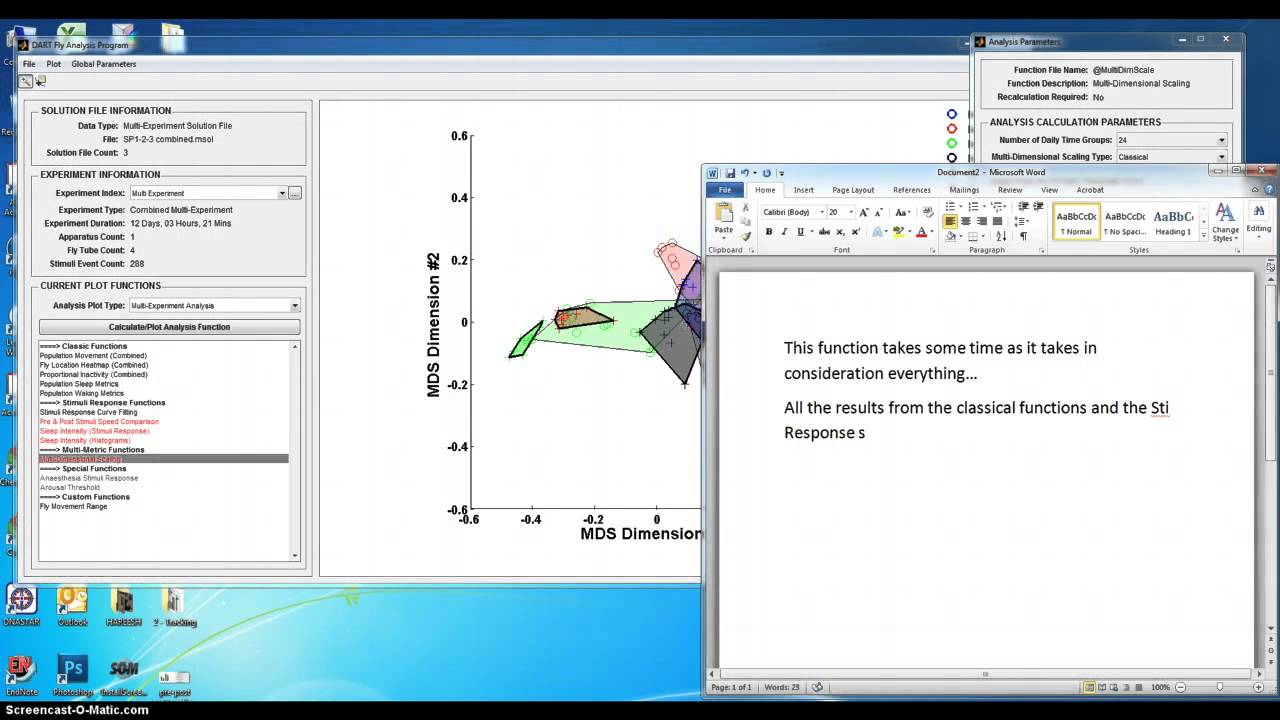Apply Strikethrough formatting in Word
This screenshot has height=720, width=1280.
tap(824, 232)
